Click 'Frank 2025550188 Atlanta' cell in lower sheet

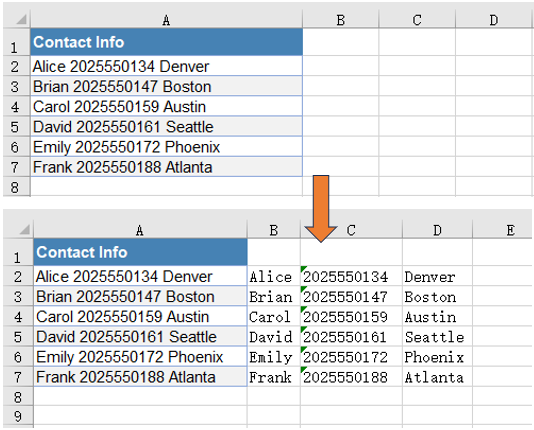point(140,377)
